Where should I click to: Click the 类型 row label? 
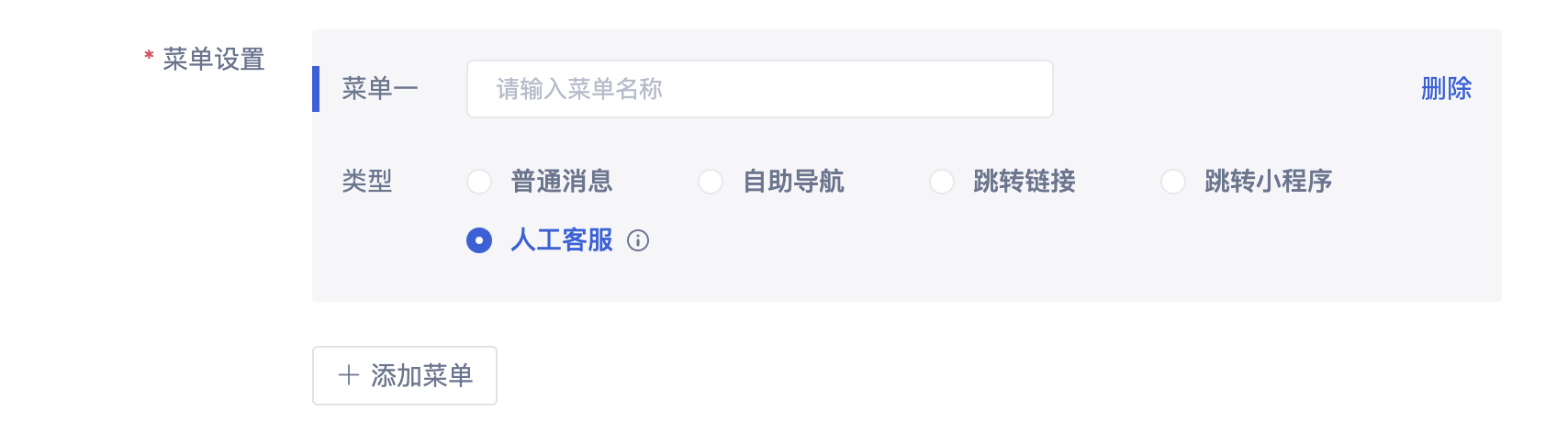pyautogui.click(x=367, y=182)
